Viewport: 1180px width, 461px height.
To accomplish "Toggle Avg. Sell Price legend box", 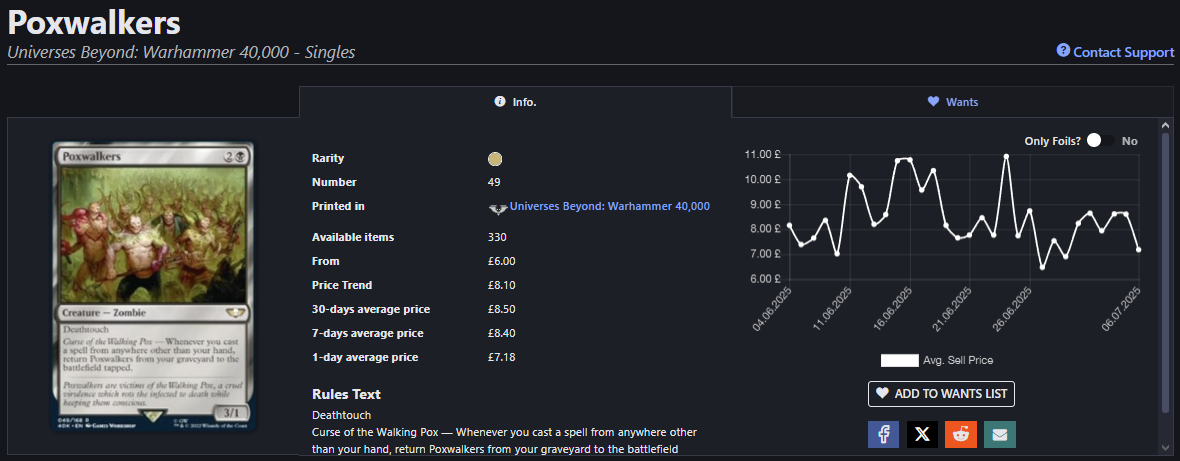I will pyautogui.click(x=899, y=360).
